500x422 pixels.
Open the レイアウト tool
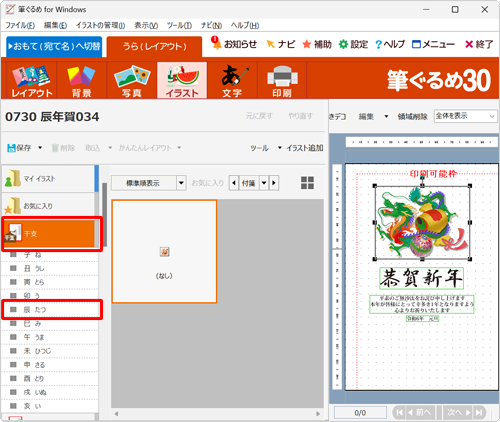pos(32,80)
